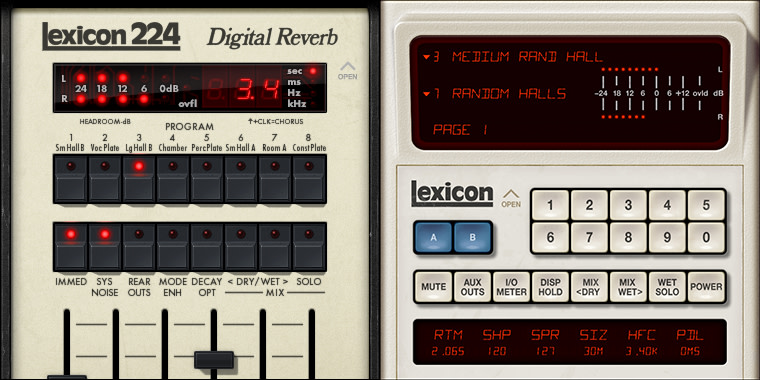
Task: Click the L/R I/O level meter on remote display
Action: (x=659, y=93)
